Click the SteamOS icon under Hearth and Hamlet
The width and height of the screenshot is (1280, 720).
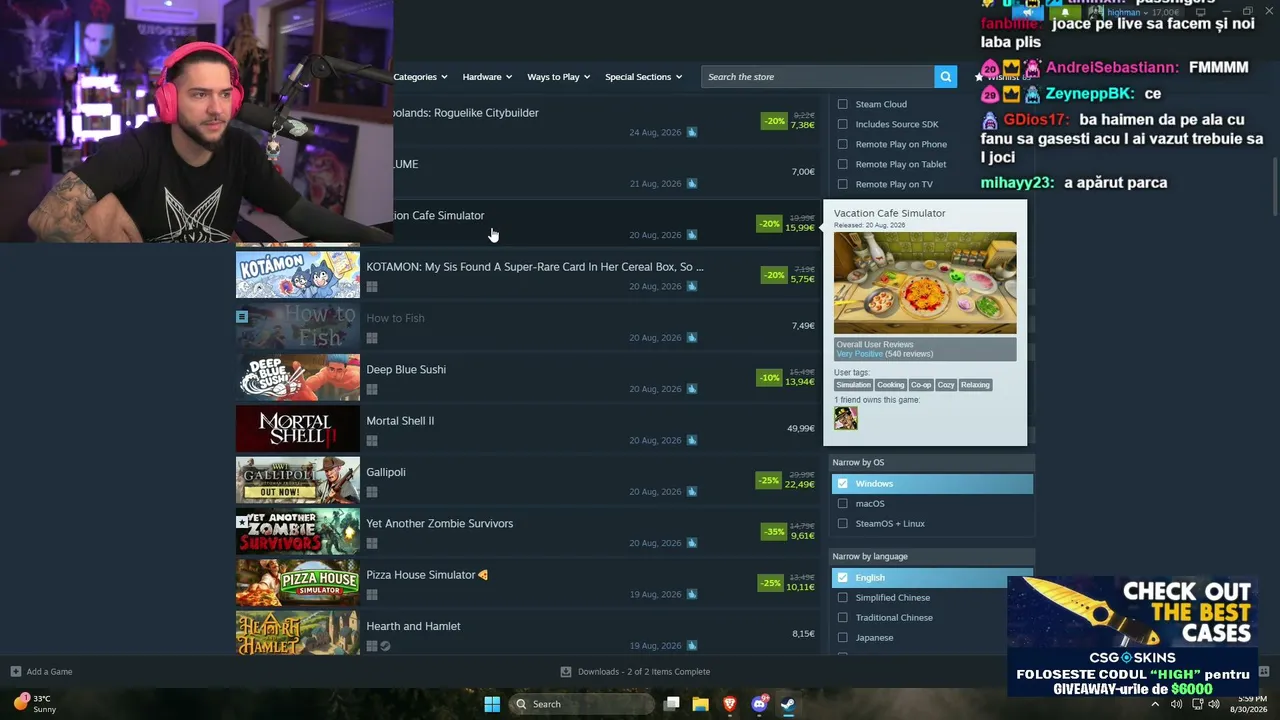[x=385, y=646]
